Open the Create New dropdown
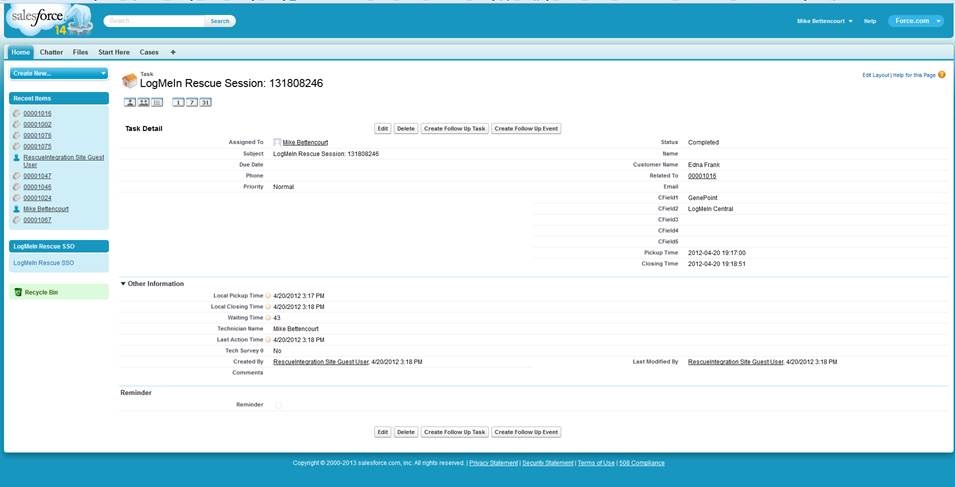This screenshot has height=487, width=955. 59,74
